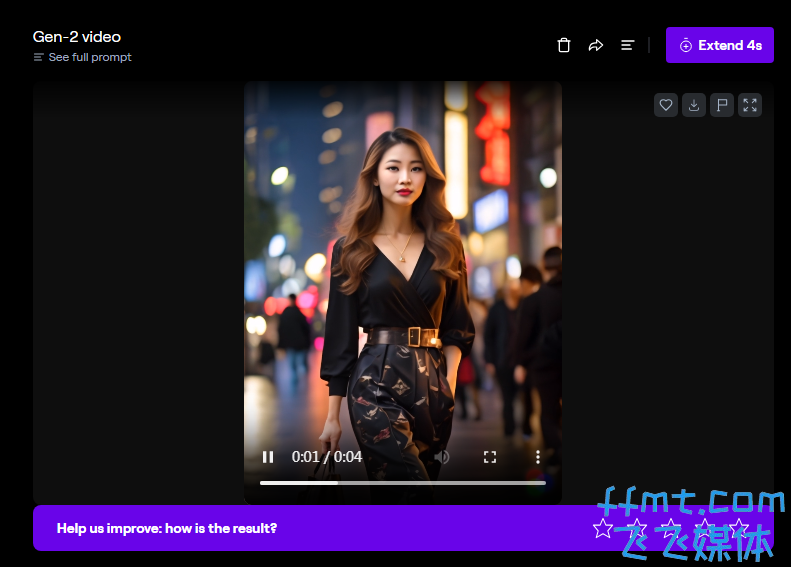The image size is (791, 567).
Task: Open the video player three-dot options
Action: tap(538, 457)
